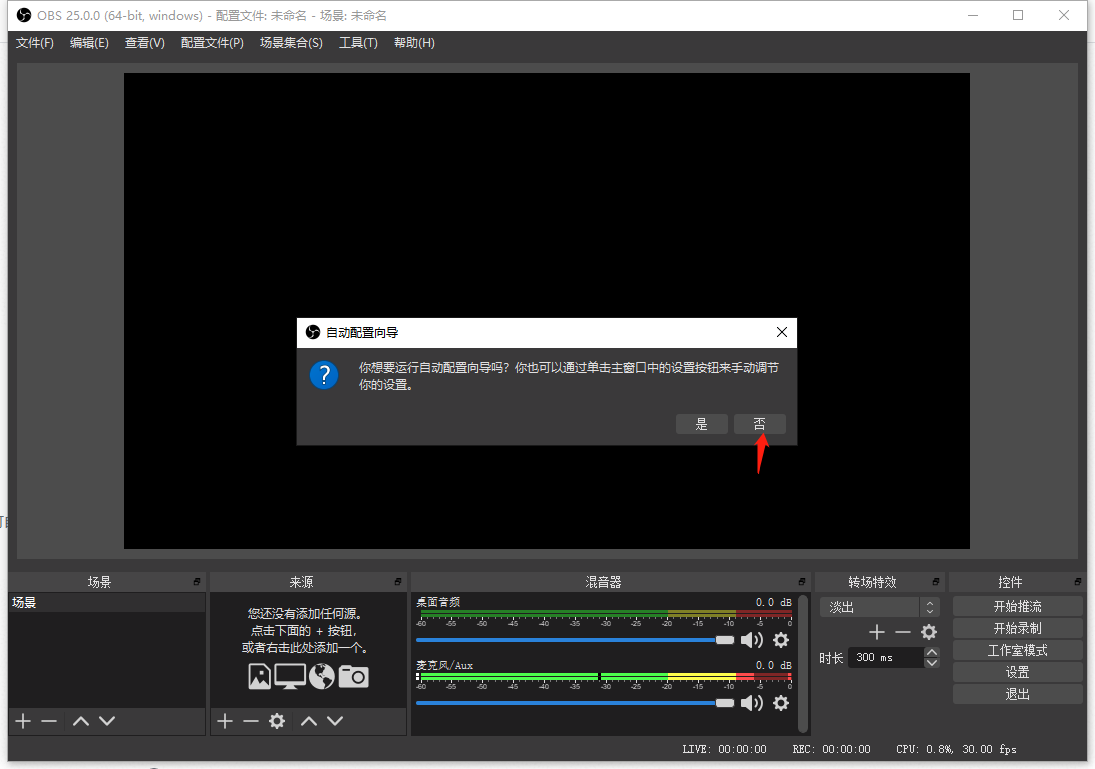Click 开始推流 button
Image resolution: width=1095 pixels, height=769 pixels.
pyautogui.click(x=1017, y=606)
